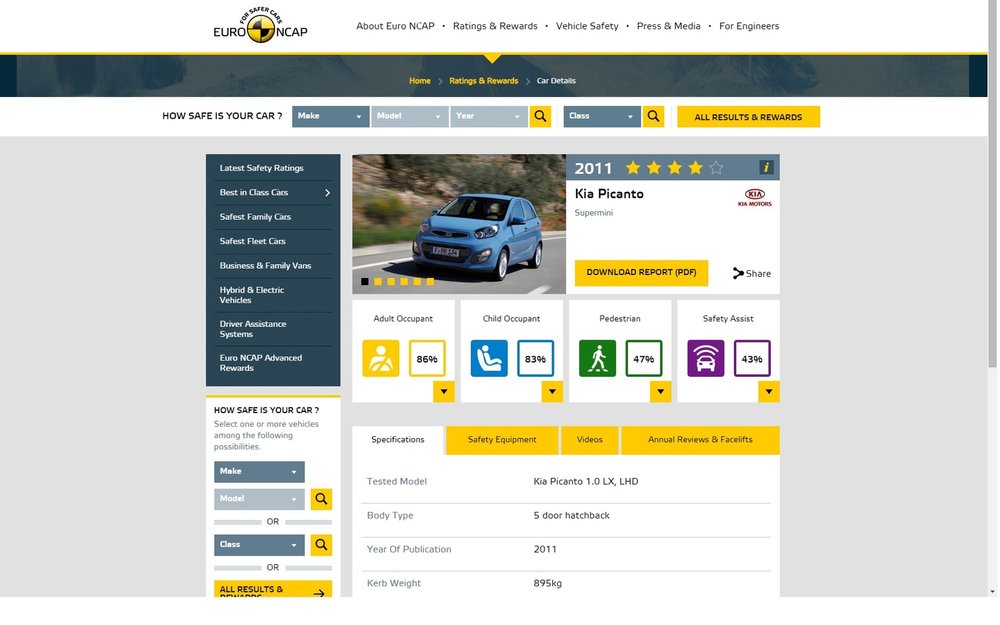
Task: Click the 5 door hatchback value
Action: (x=571, y=515)
